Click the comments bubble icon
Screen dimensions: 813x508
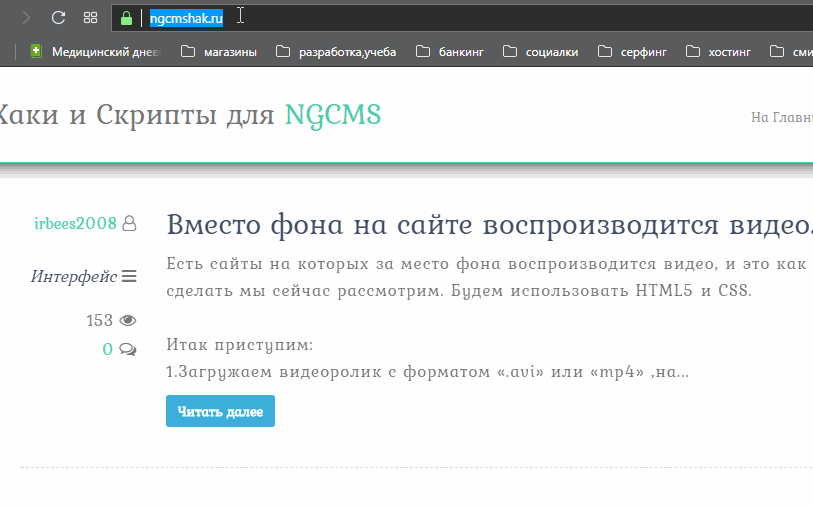(128, 349)
